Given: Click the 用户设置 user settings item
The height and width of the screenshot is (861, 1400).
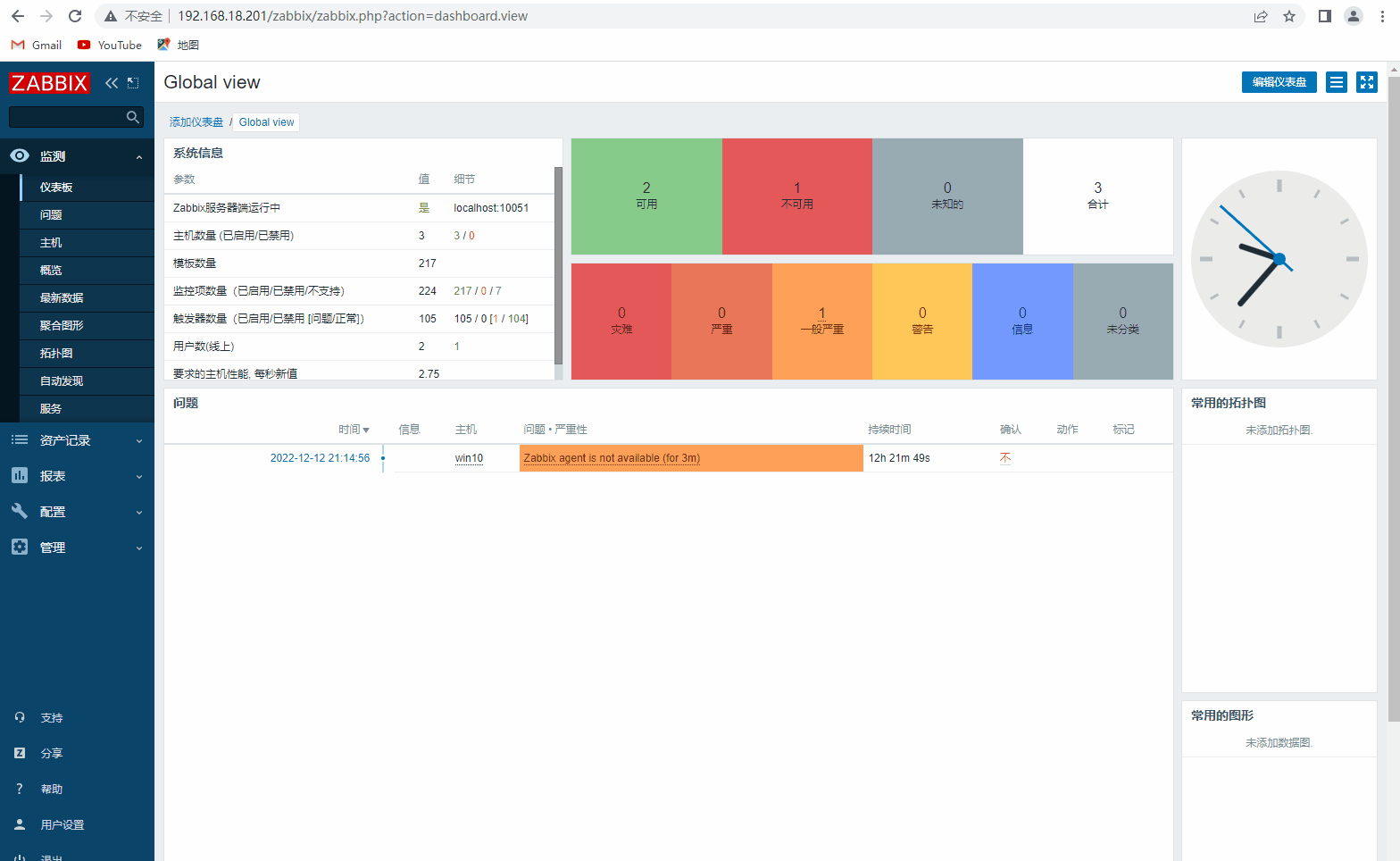Looking at the screenshot, I should 62,825.
